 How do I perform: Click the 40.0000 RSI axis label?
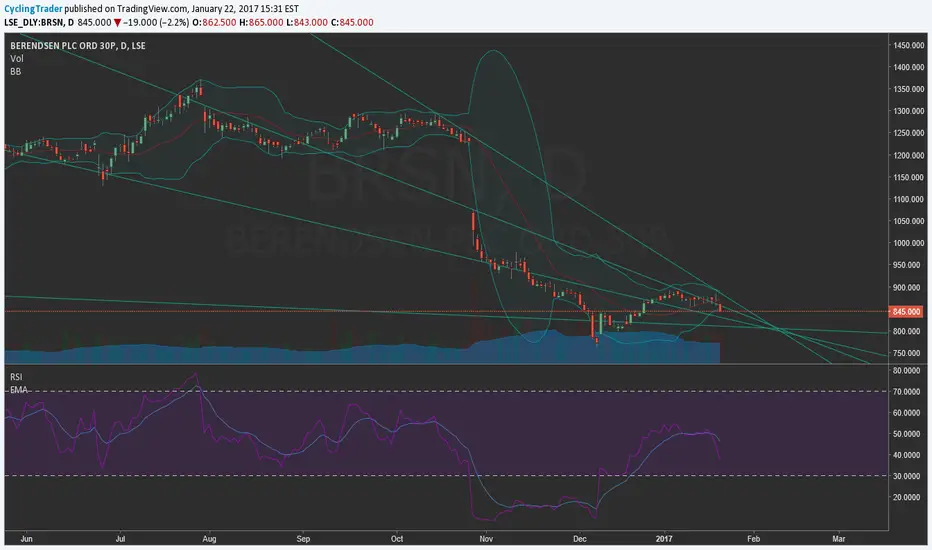tap(908, 455)
